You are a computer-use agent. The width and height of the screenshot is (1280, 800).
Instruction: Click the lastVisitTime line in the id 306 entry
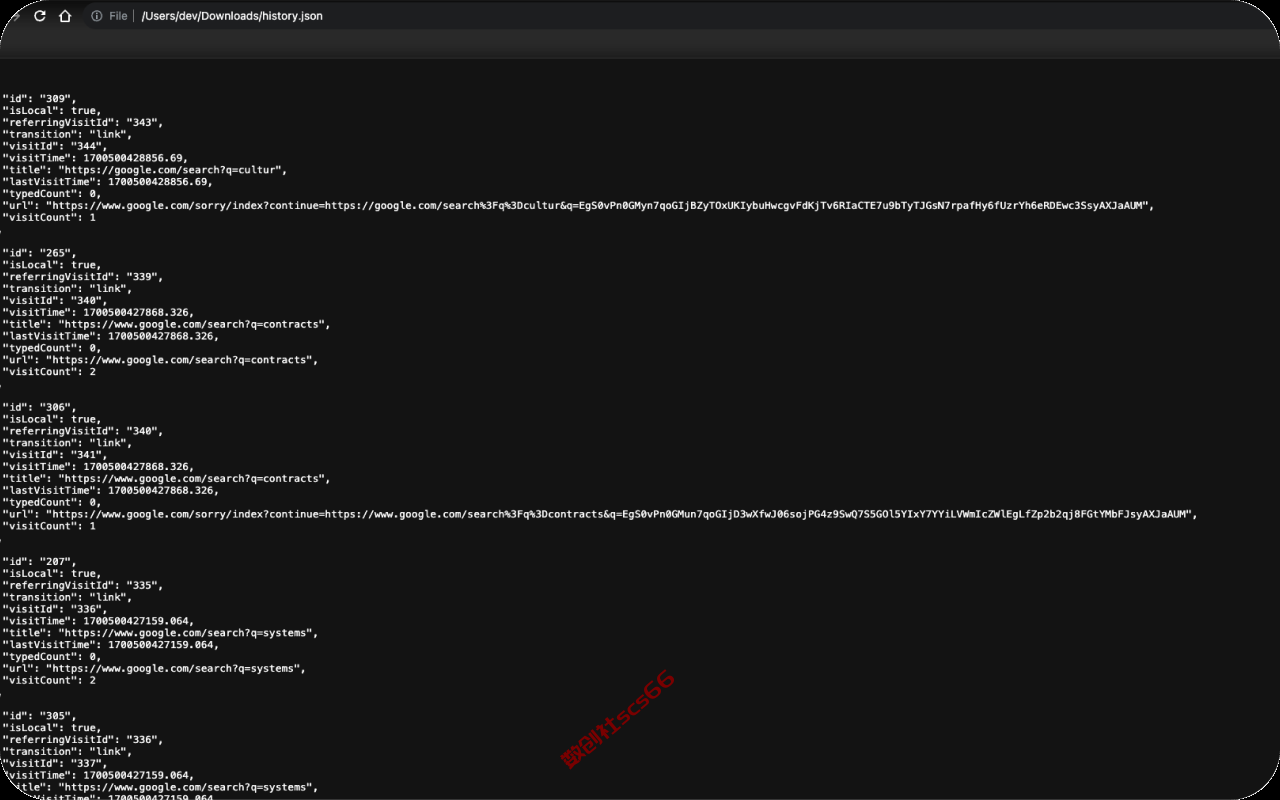[x=110, y=491]
